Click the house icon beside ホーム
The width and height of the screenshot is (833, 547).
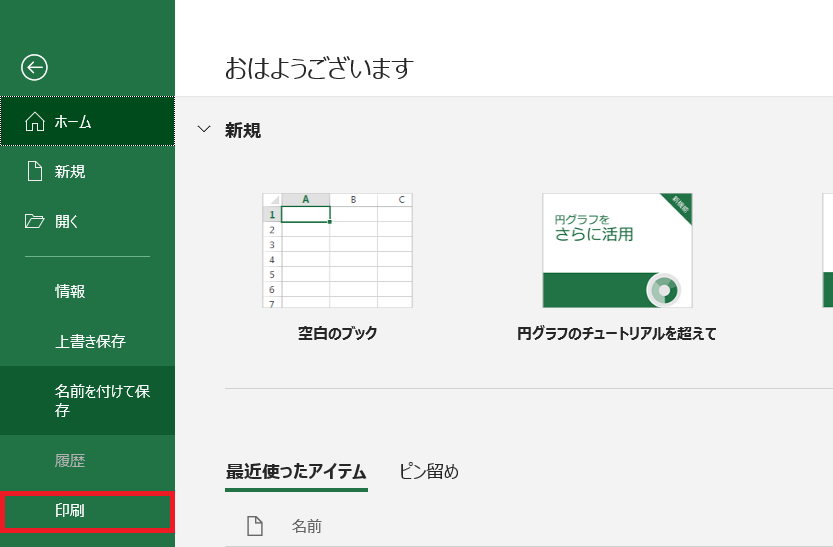click(34, 122)
